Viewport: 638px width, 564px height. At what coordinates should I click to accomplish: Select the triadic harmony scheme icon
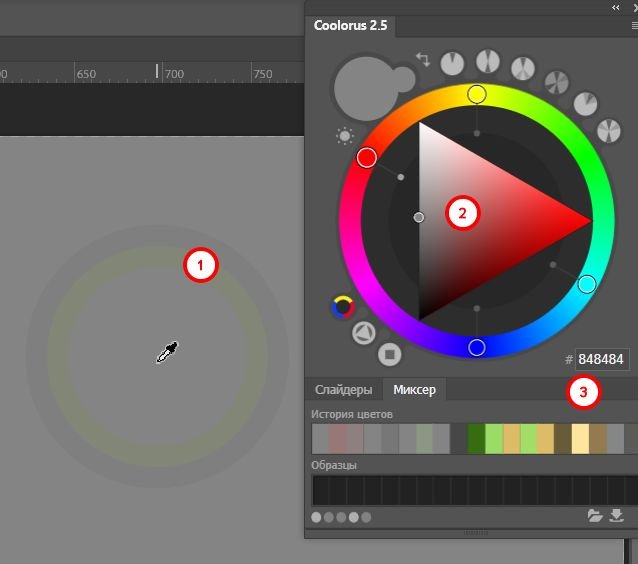[523, 68]
